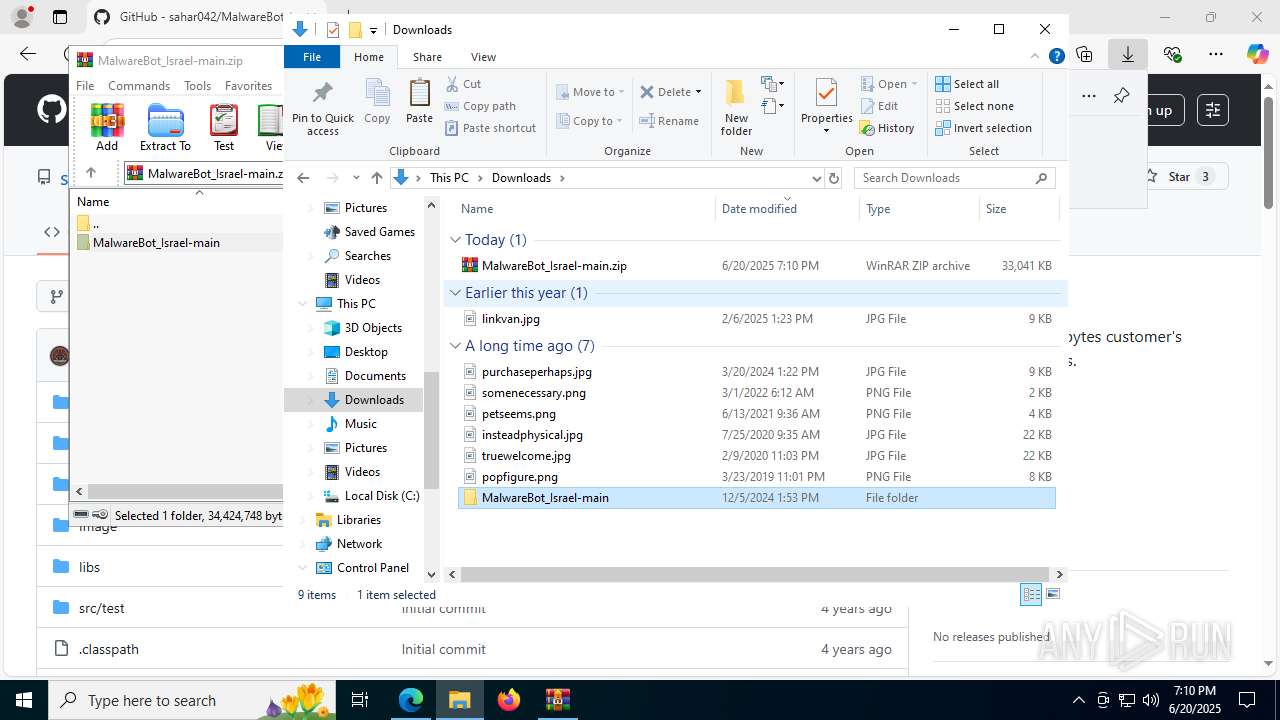Switch to the View ribbon tab
Image resolution: width=1280 pixels, height=720 pixels.
[x=483, y=57]
